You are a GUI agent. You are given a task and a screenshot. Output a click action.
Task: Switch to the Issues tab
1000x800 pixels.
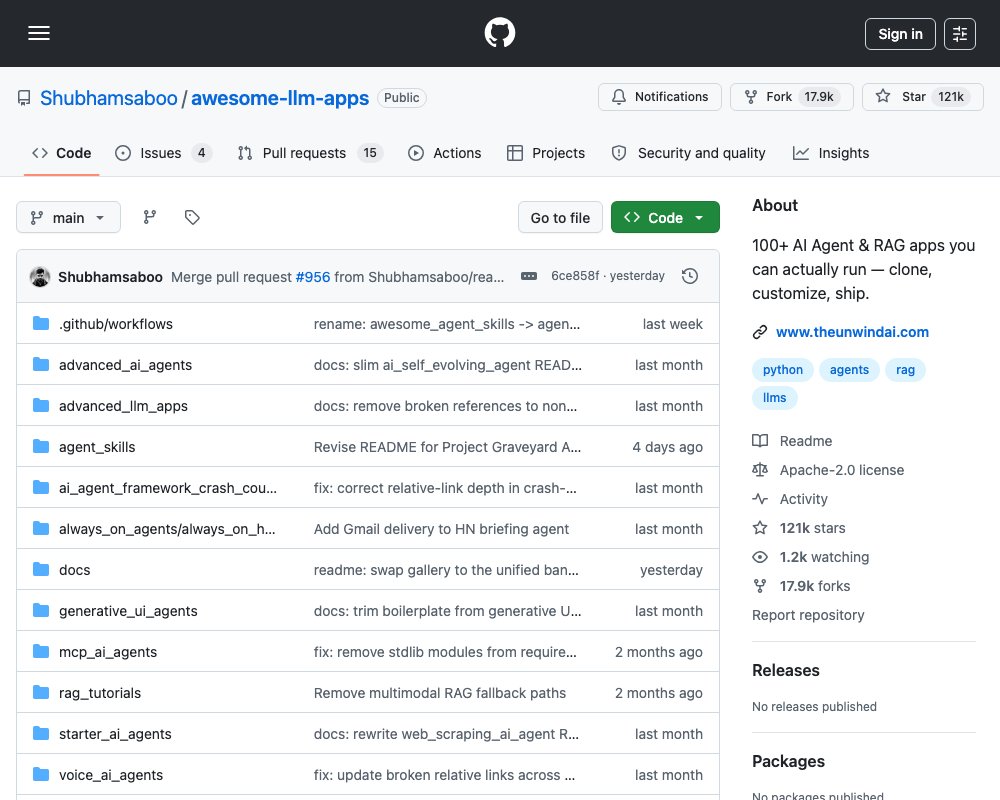point(163,153)
